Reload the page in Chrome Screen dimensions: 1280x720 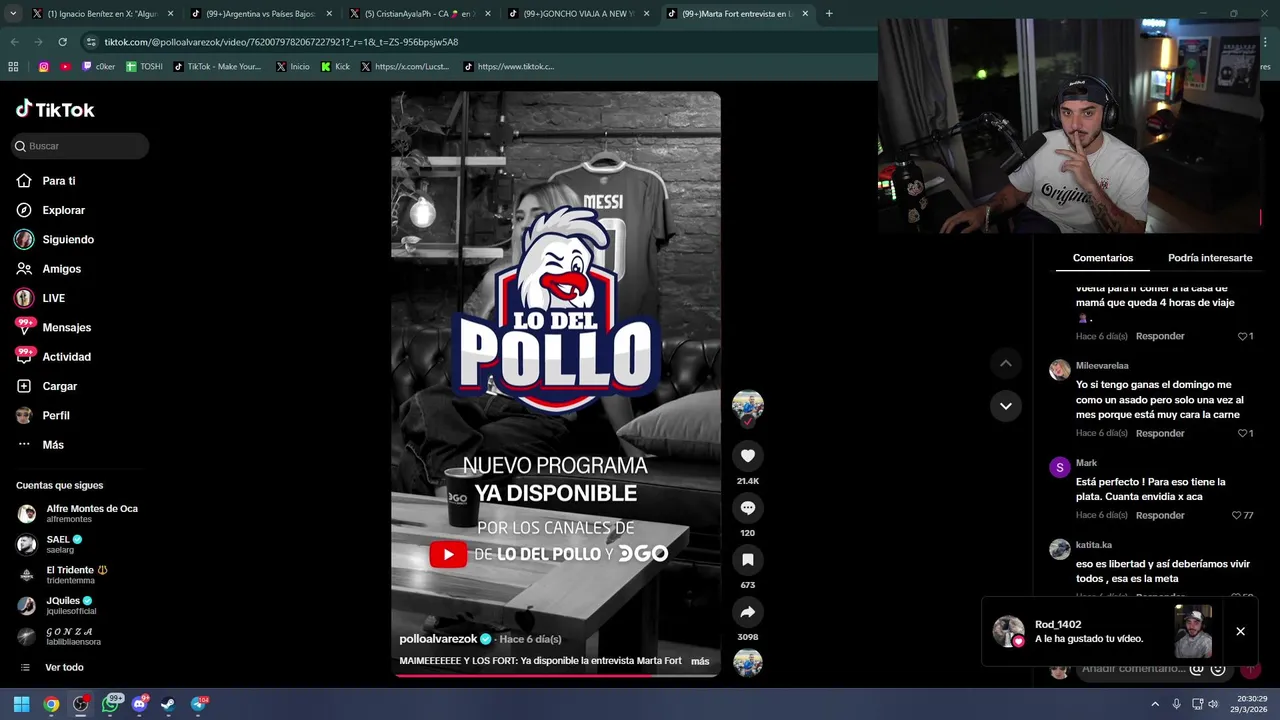click(62, 42)
